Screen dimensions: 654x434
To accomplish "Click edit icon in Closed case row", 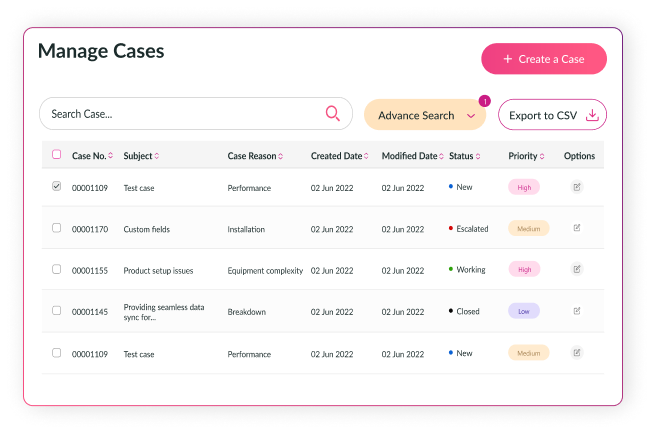I will 577,311.
